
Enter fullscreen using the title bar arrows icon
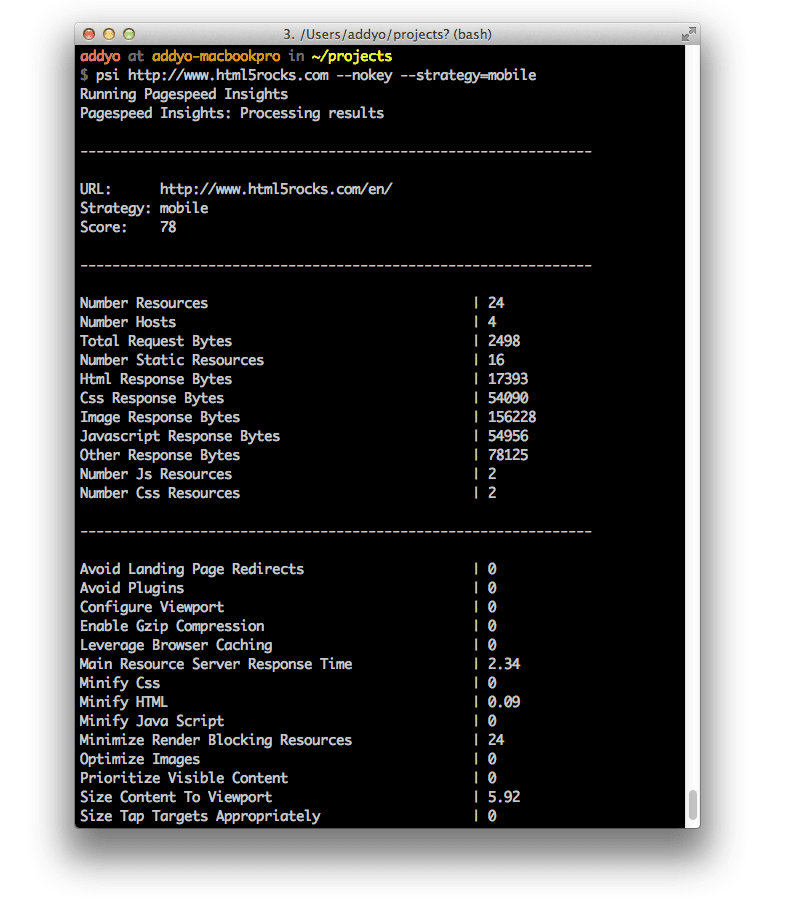point(688,34)
